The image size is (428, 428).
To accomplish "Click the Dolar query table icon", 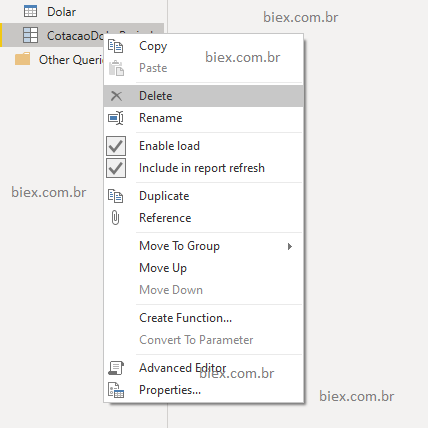I will pos(30,12).
